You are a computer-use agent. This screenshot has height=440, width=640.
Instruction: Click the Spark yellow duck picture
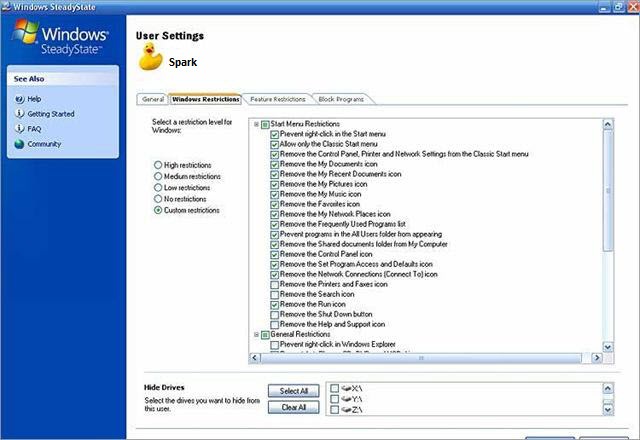coord(151,58)
